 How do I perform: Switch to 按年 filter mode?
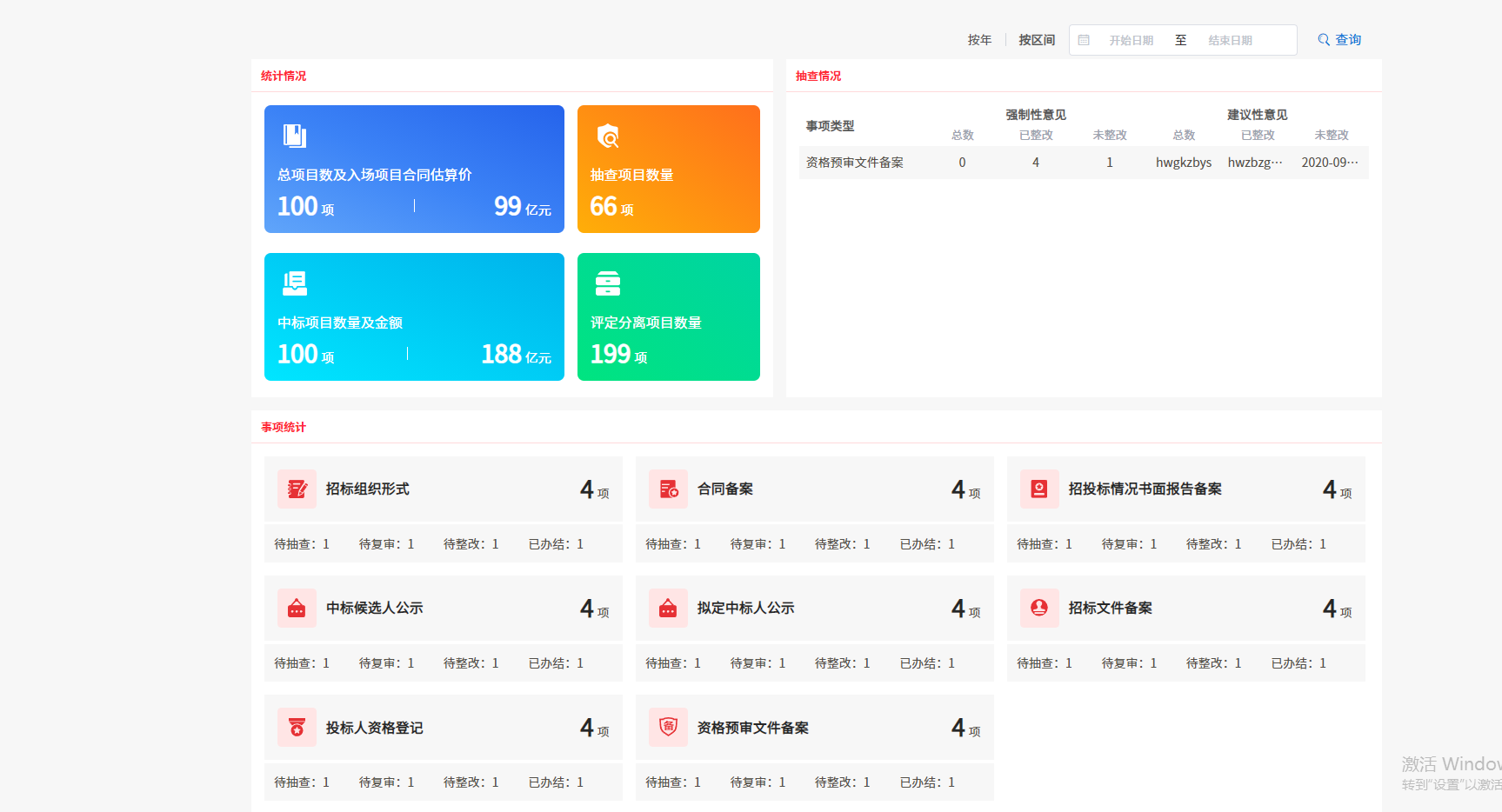click(x=979, y=40)
